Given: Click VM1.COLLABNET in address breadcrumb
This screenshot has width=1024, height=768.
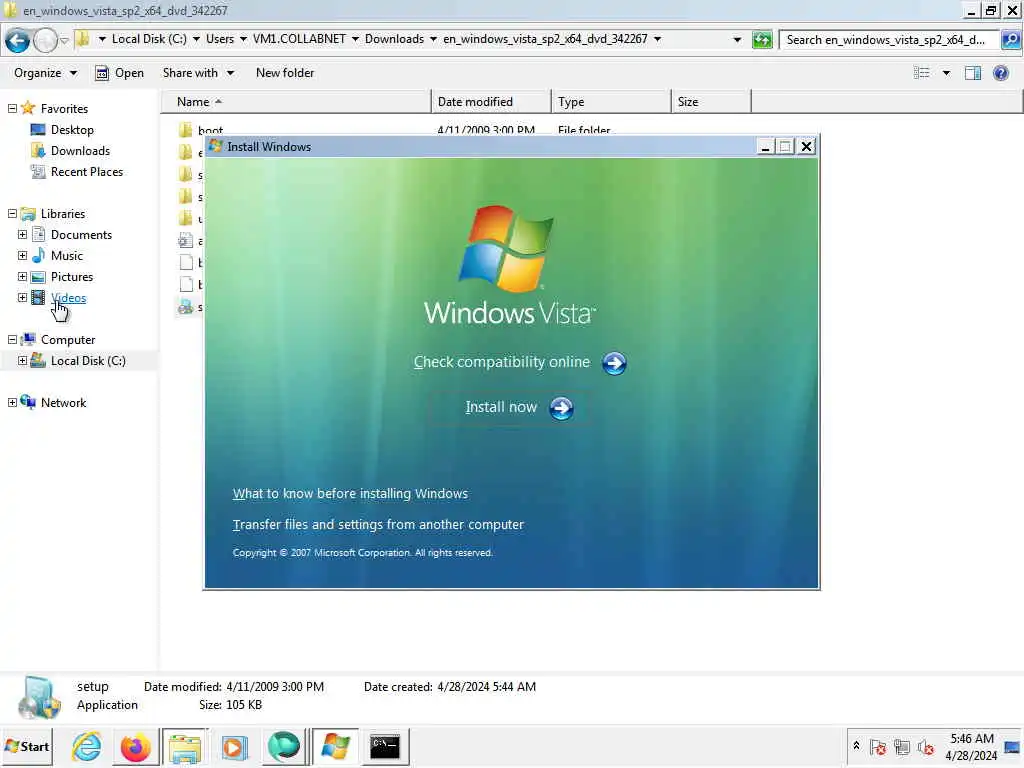Looking at the screenshot, I should pyautogui.click(x=299, y=39).
